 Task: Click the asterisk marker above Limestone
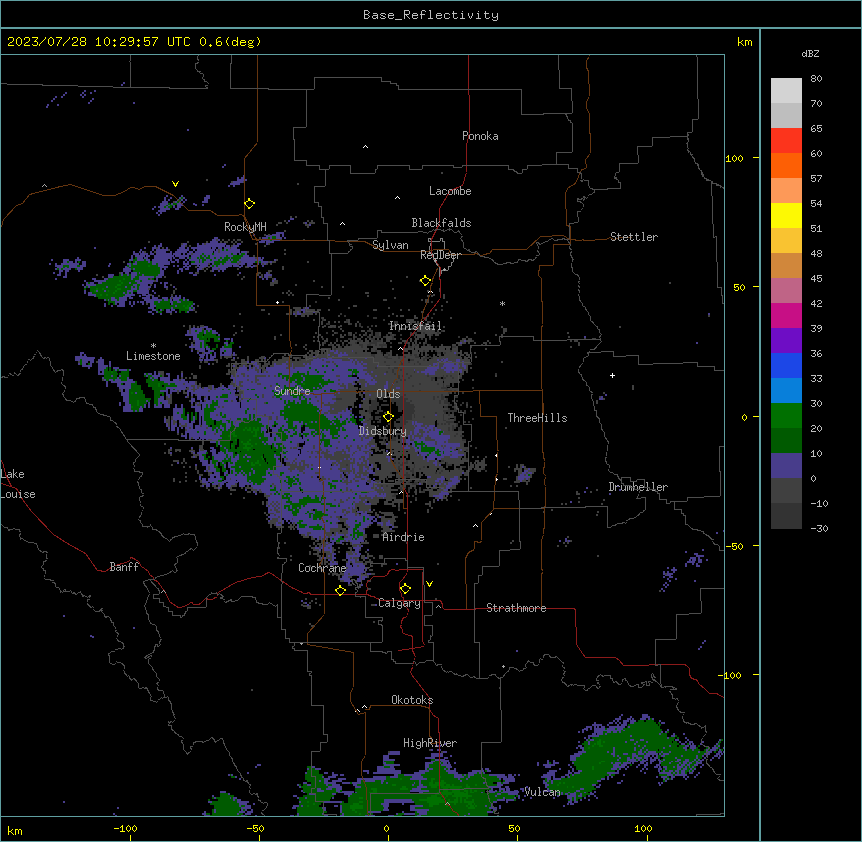click(x=153, y=346)
